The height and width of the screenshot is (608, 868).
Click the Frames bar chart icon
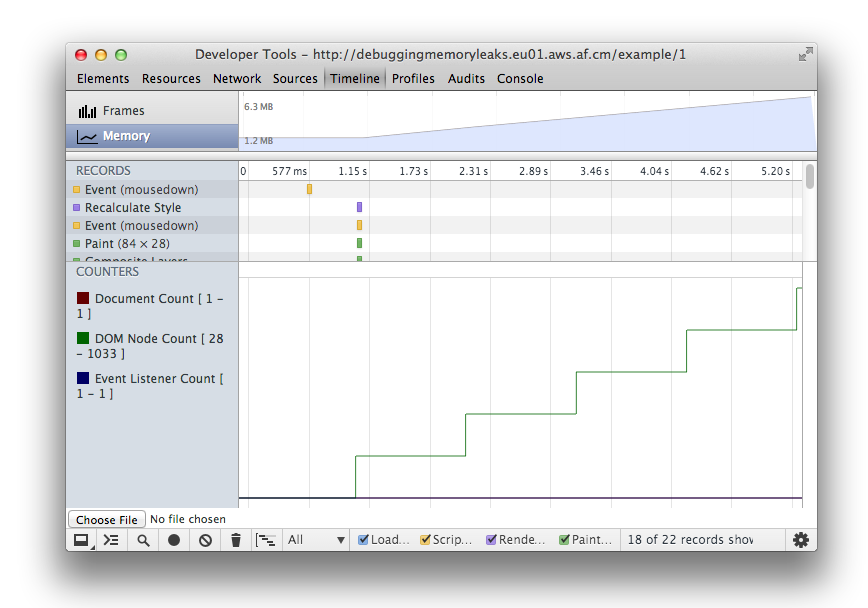coord(88,111)
